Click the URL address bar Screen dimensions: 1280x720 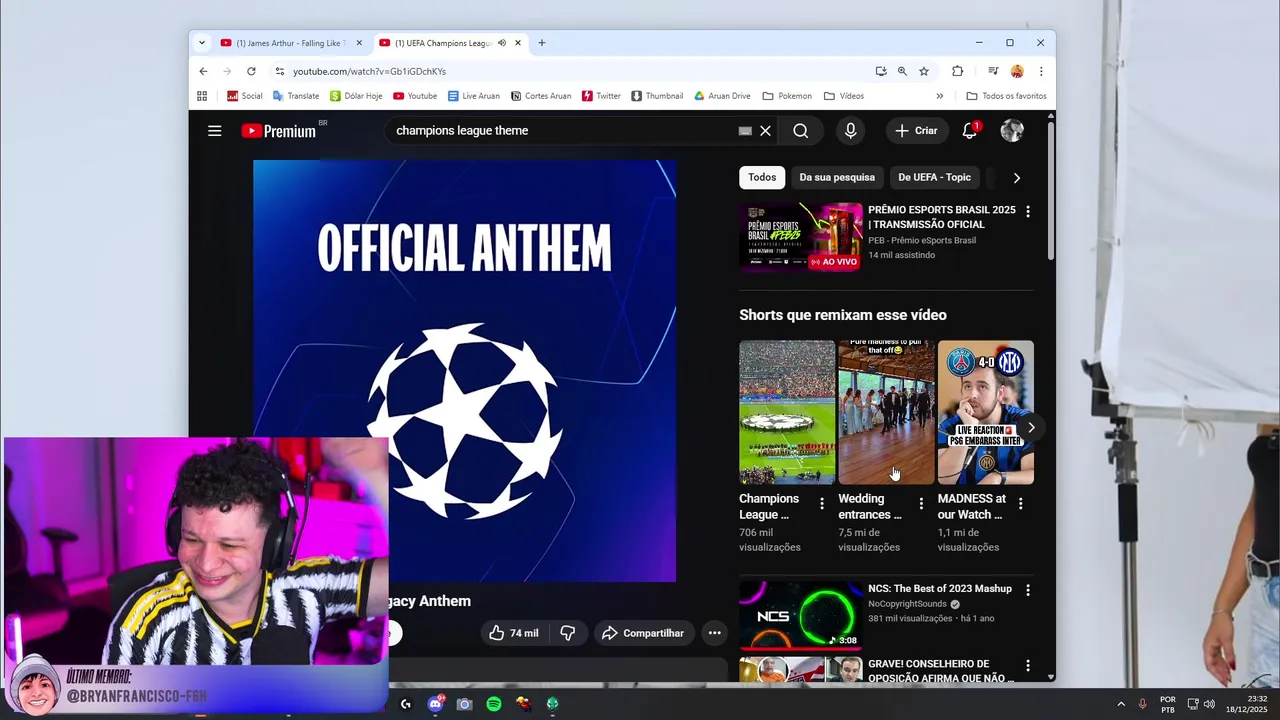[x=580, y=71]
